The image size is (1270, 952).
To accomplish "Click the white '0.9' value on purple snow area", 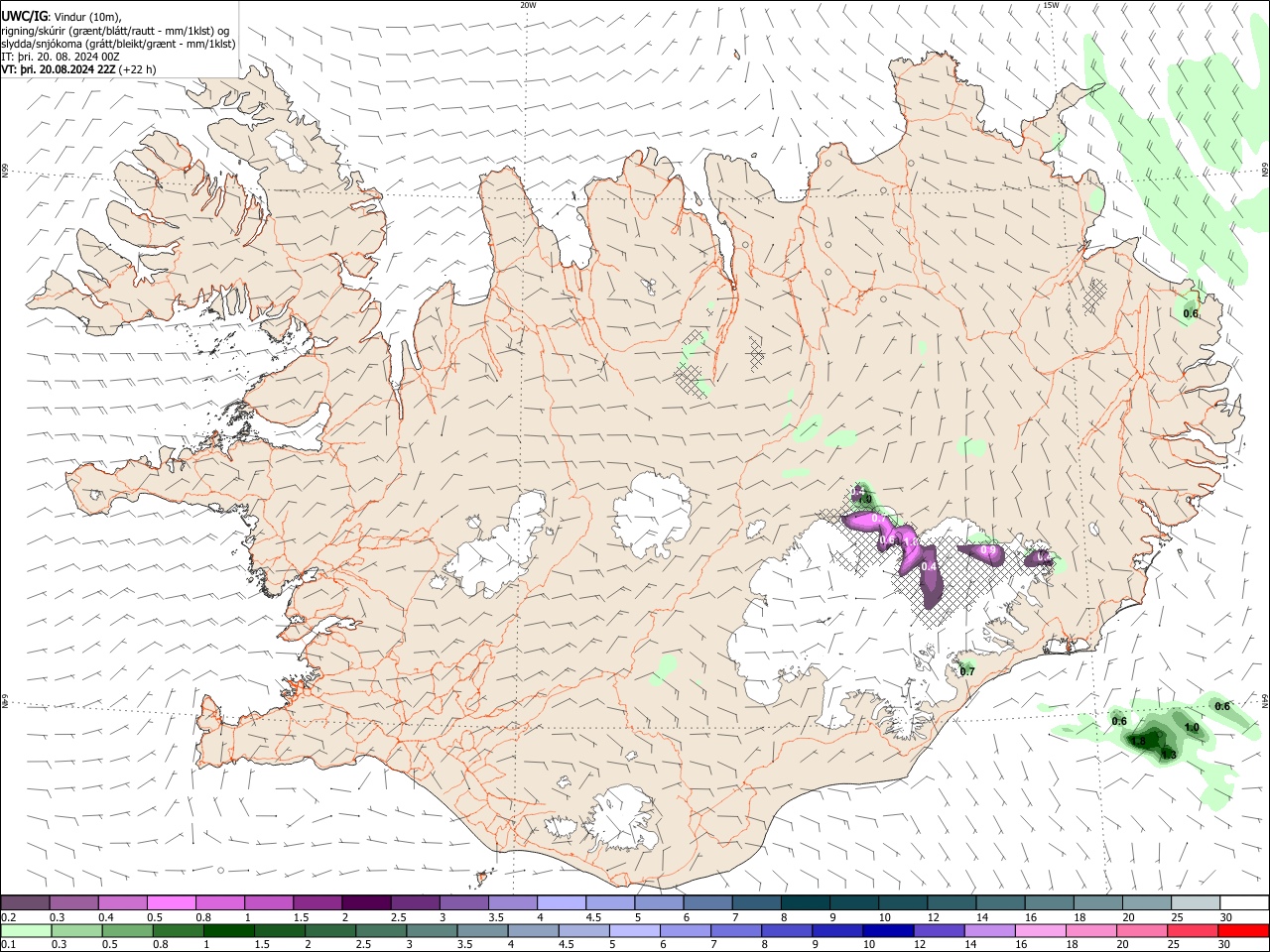I will tap(988, 550).
